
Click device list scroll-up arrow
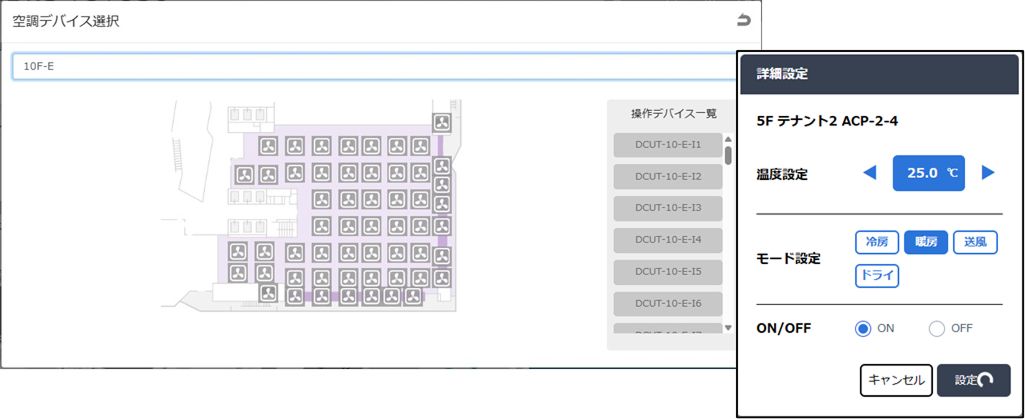click(728, 141)
